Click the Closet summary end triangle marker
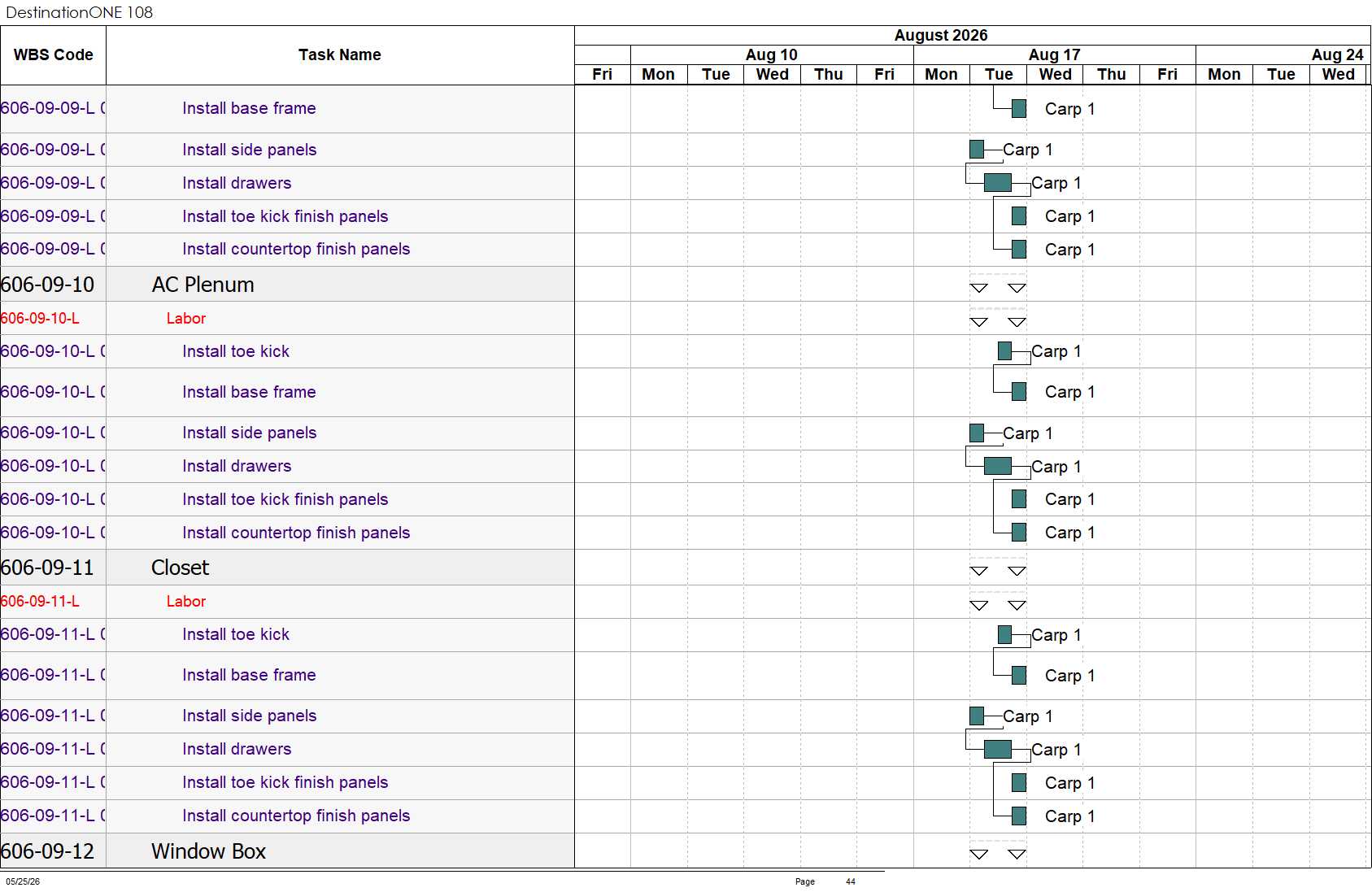Image resolution: width=1372 pixels, height=892 pixels. click(1017, 571)
